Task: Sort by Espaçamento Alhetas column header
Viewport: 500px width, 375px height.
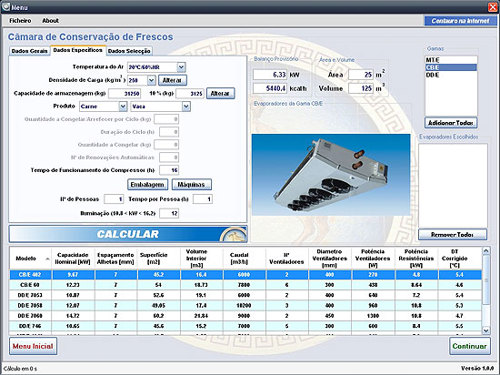Action: pos(116,258)
